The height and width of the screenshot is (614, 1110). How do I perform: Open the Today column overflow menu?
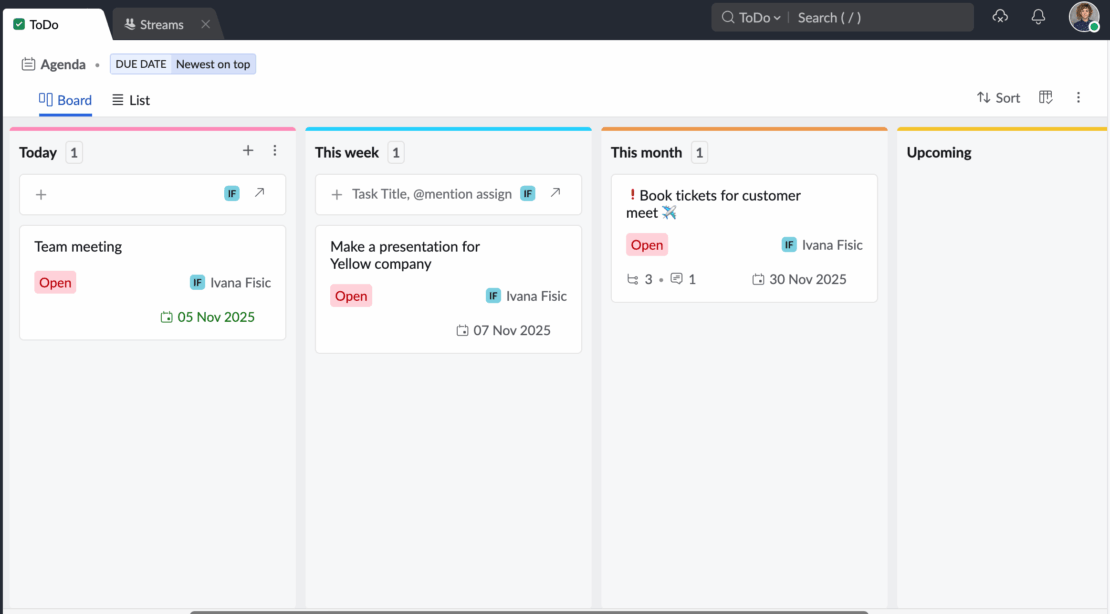[x=275, y=150]
